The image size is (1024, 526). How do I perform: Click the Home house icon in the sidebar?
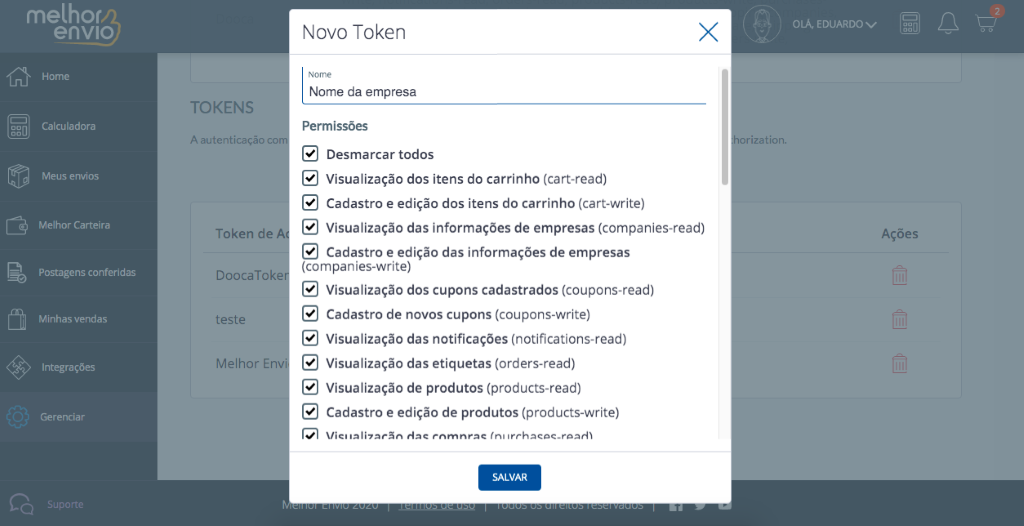click(x=18, y=76)
